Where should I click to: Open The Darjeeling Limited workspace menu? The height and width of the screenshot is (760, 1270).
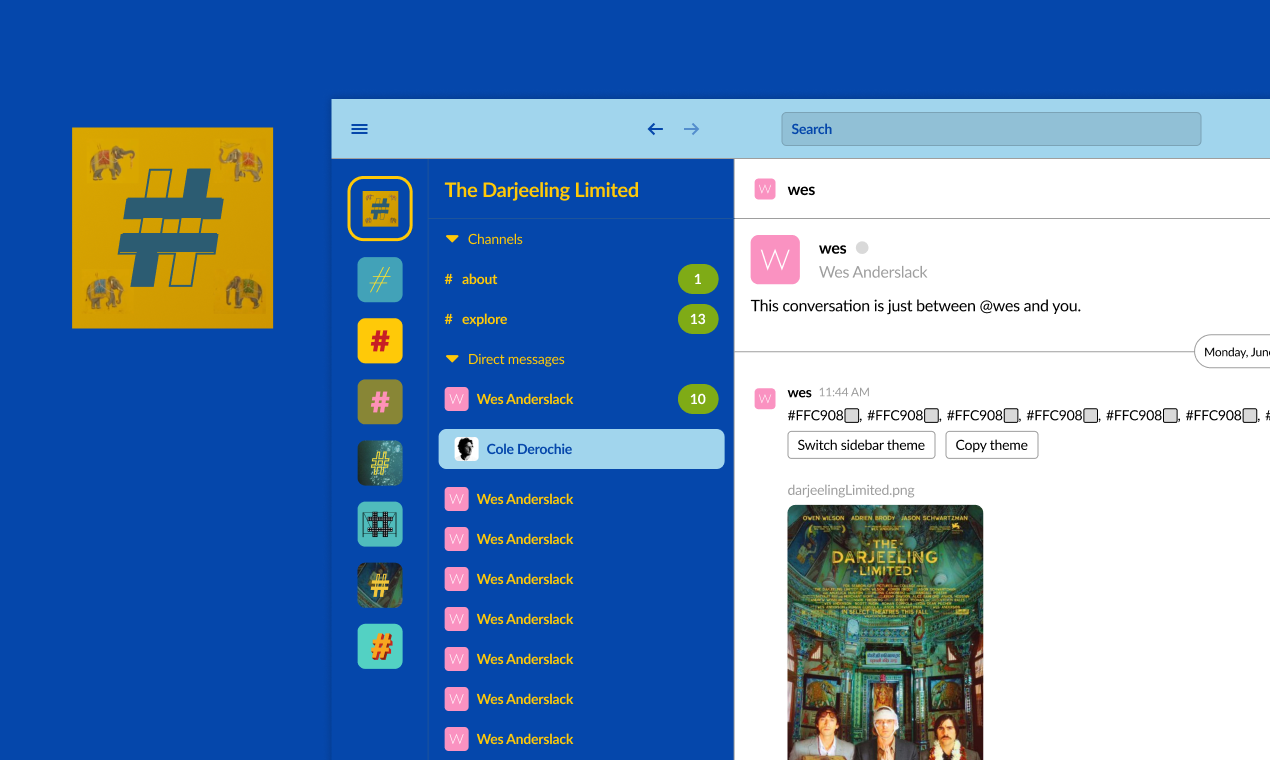[541, 190]
